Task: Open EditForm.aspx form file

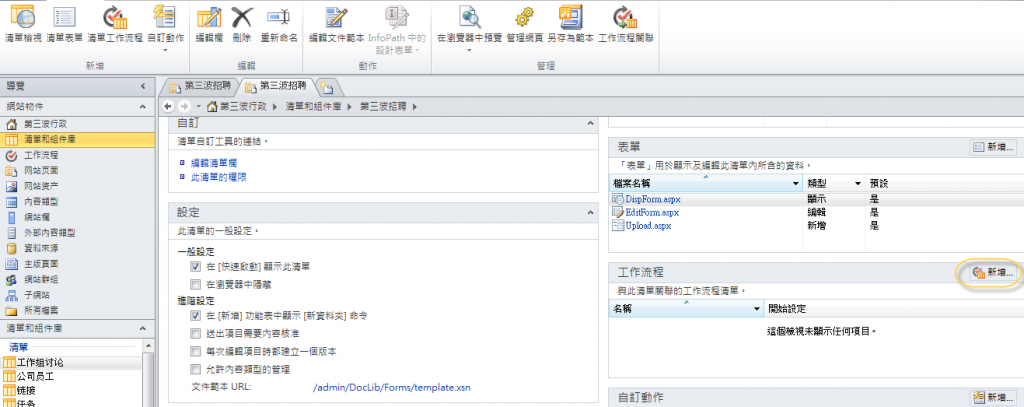Action: click(652, 212)
